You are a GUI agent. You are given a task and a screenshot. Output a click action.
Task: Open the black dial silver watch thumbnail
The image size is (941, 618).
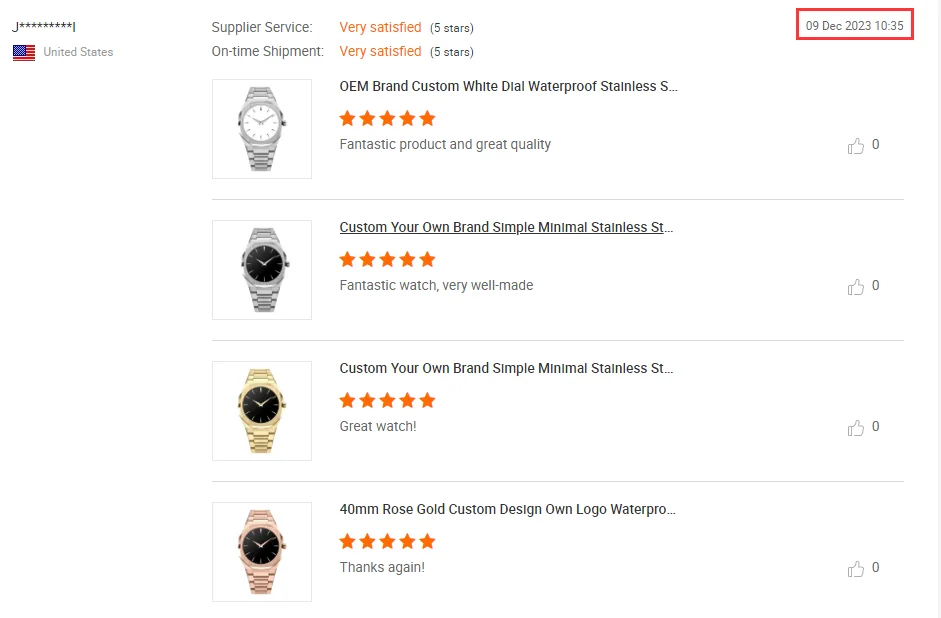pos(262,270)
